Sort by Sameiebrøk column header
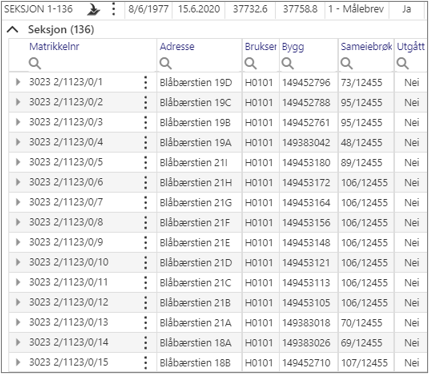Image resolution: width=429 pixels, height=374 pixels. pyautogui.click(x=366, y=47)
